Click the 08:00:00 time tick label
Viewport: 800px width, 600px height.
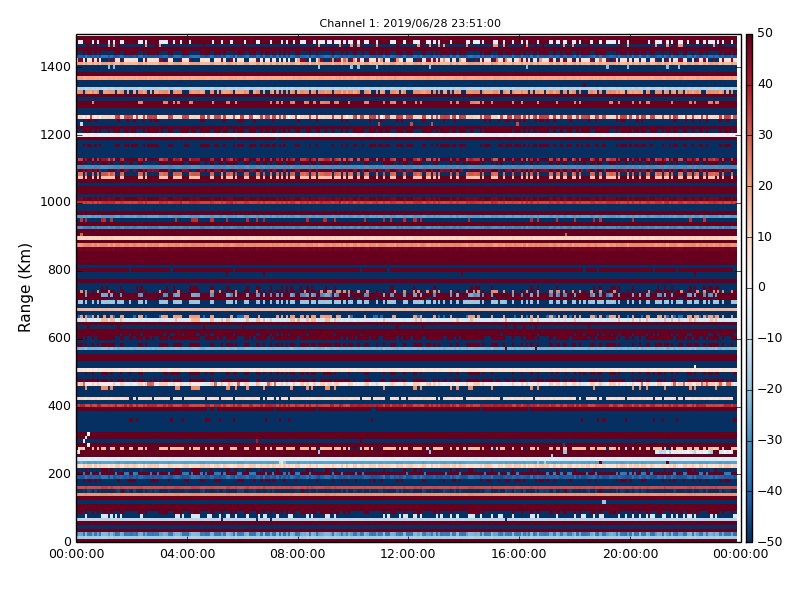click(x=297, y=554)
